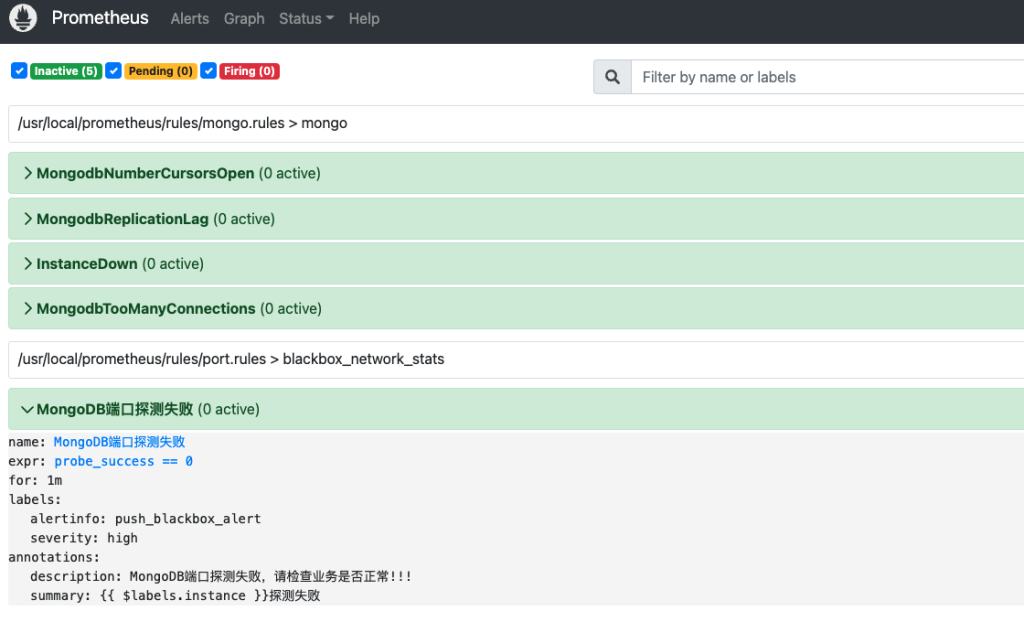The width and height of the screenshot is (1024, 622).
Task: Click the description annotation line
Action: [x=221, y=576]
